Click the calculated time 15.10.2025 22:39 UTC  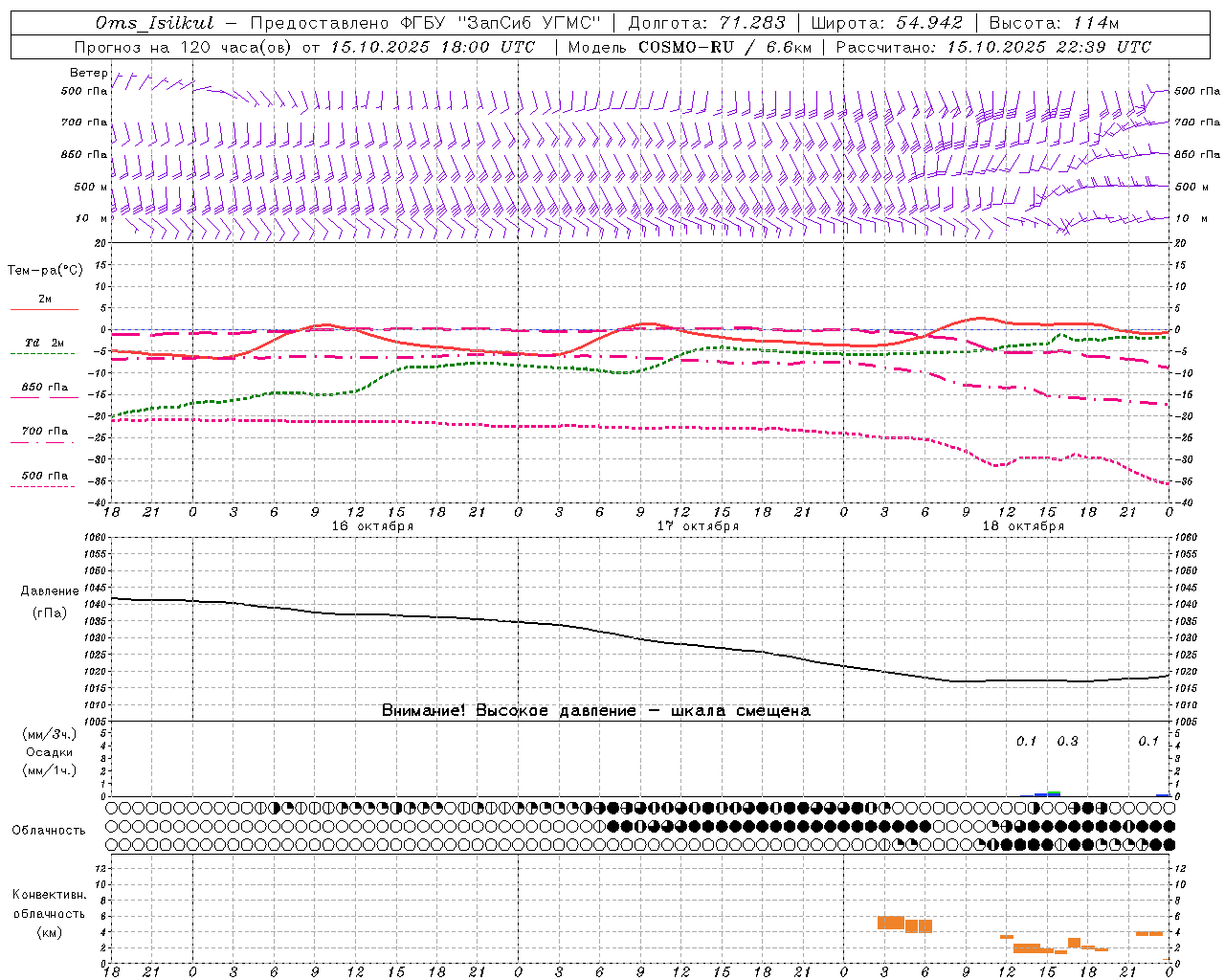click(1049, 47)
